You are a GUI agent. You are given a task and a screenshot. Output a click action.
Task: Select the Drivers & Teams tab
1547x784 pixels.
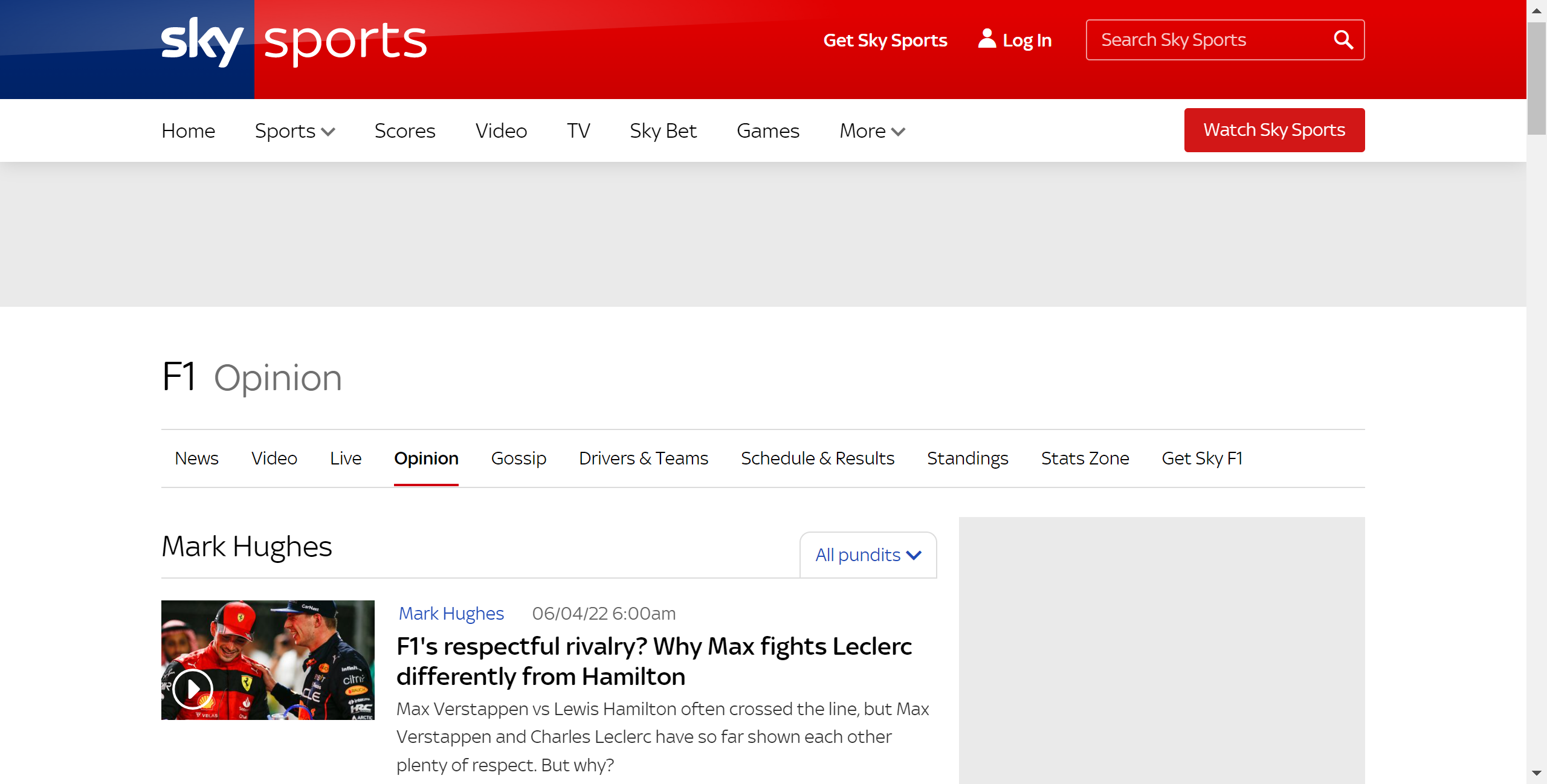coord(643,458)
